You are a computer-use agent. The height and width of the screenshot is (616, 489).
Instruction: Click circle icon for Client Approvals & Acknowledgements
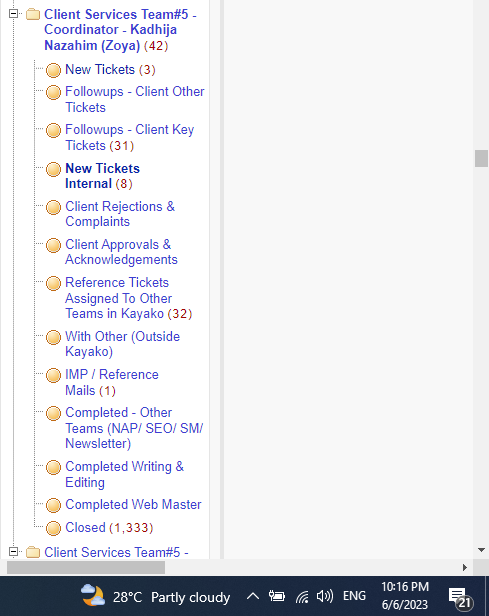pyautogui.click(x=53, y=246)
